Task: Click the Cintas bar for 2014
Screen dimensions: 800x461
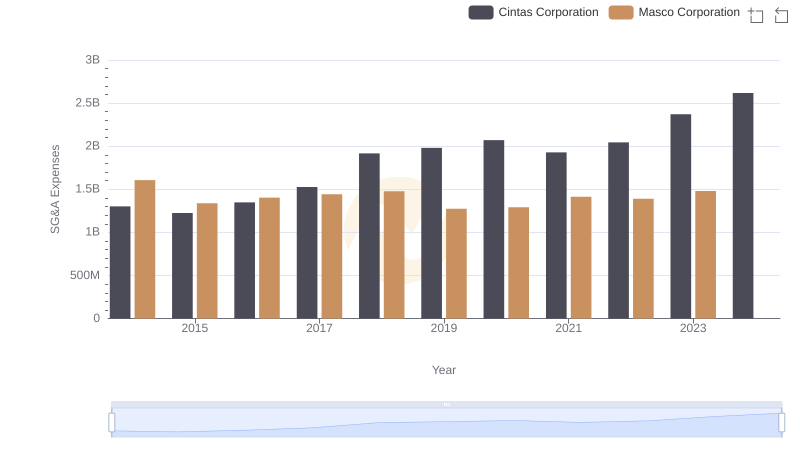Action: pyautogui.click(x=120, y=263)
